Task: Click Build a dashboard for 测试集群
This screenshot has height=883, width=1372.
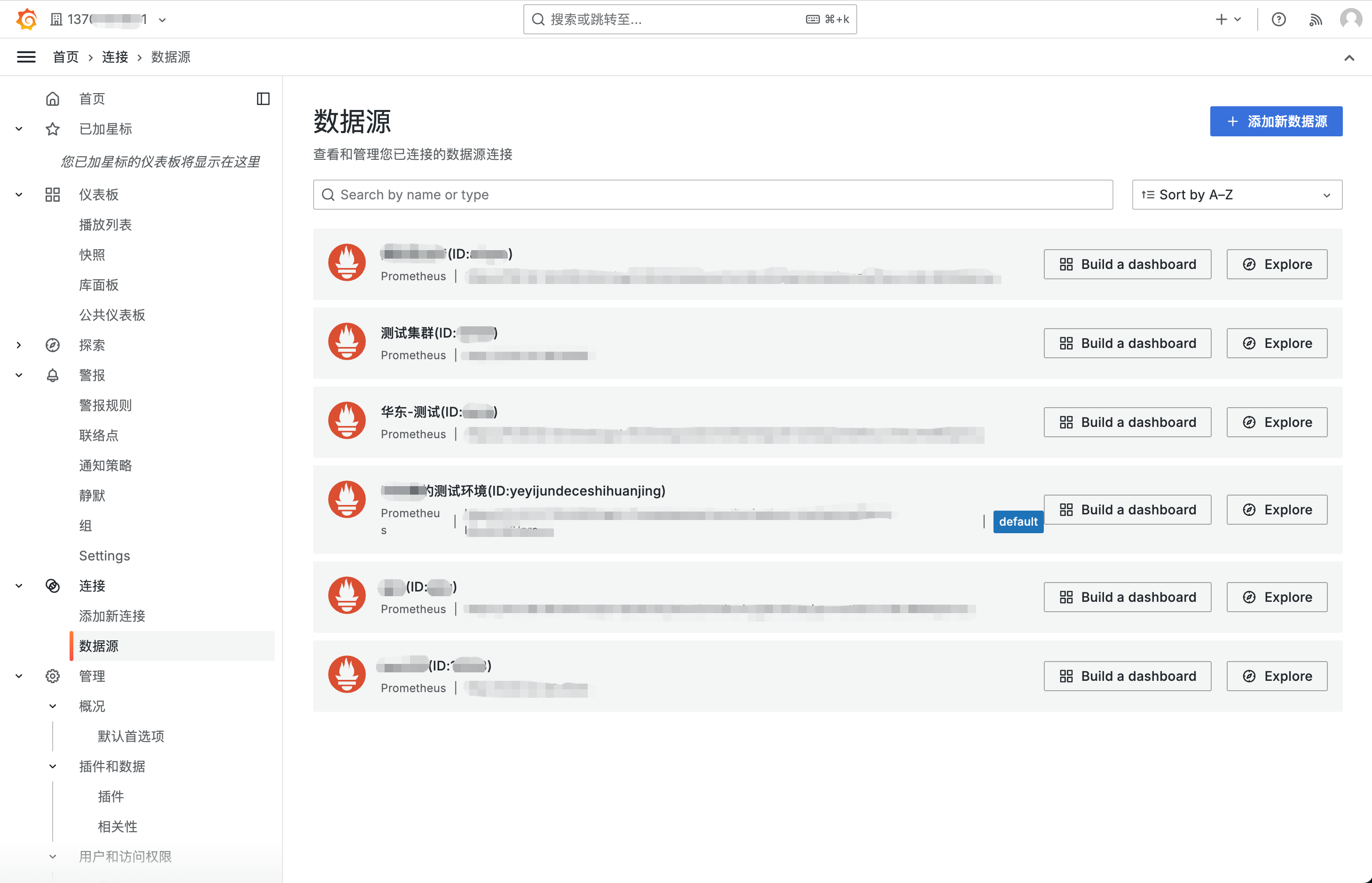Action: coord(1127,343)
